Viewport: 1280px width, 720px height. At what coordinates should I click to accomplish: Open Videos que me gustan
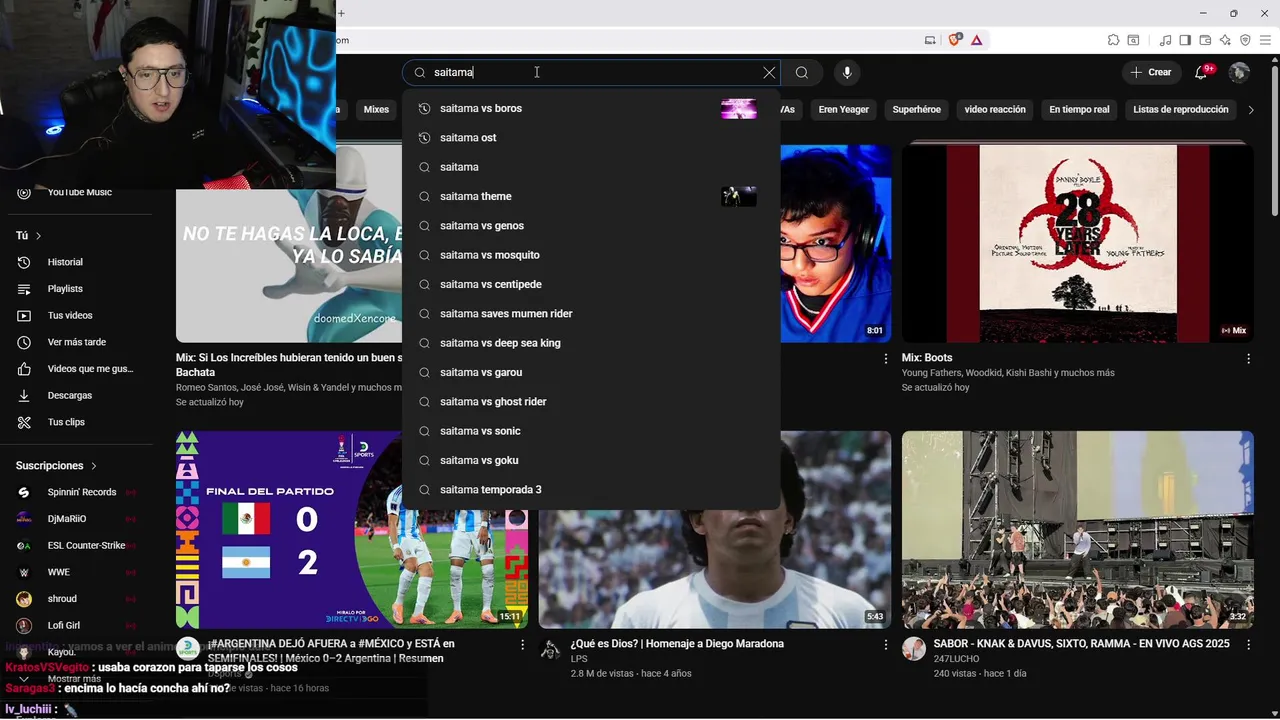pyautogui.click(x=78, y=369)
